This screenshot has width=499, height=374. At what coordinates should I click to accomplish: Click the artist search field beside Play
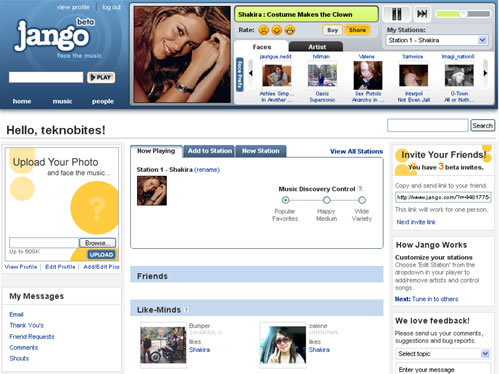[46, 77]
